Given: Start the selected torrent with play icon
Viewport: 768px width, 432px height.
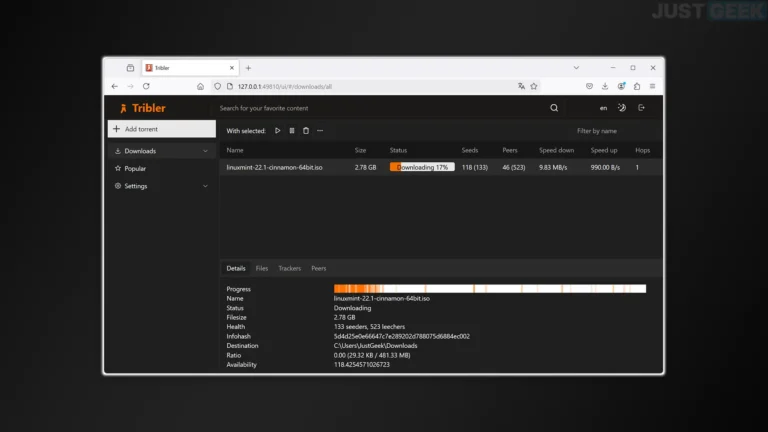Looking at the screenshot, I should point(278,131).
